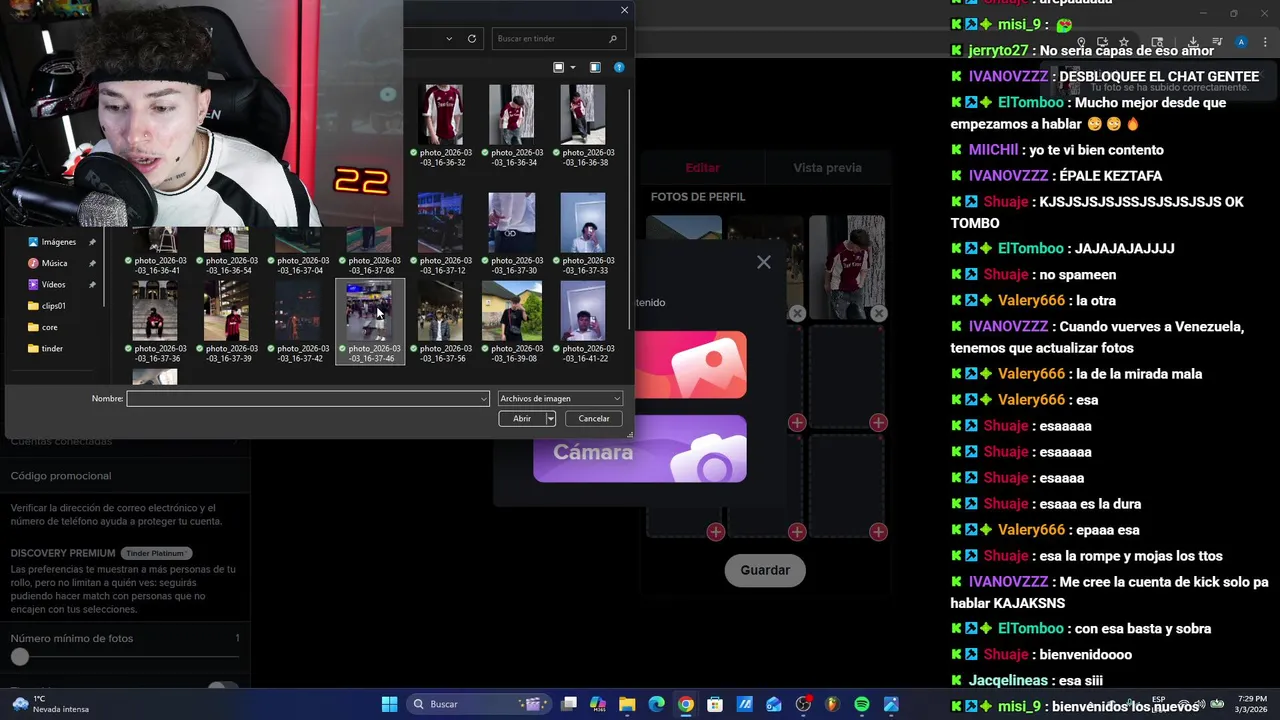
Task: Click the Abrir button
Action: point(522,419)
